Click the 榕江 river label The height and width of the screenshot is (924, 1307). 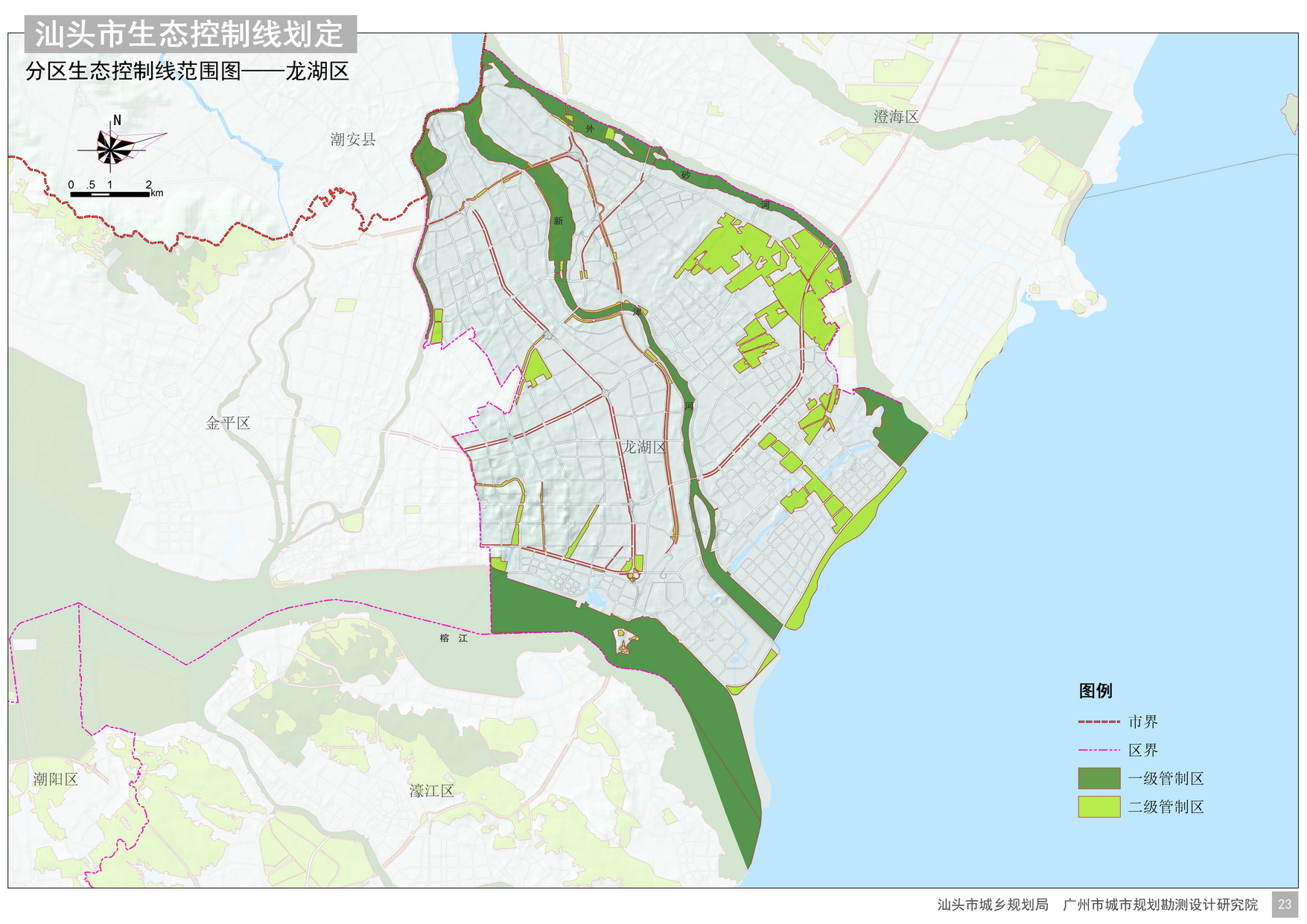(454, 638)
